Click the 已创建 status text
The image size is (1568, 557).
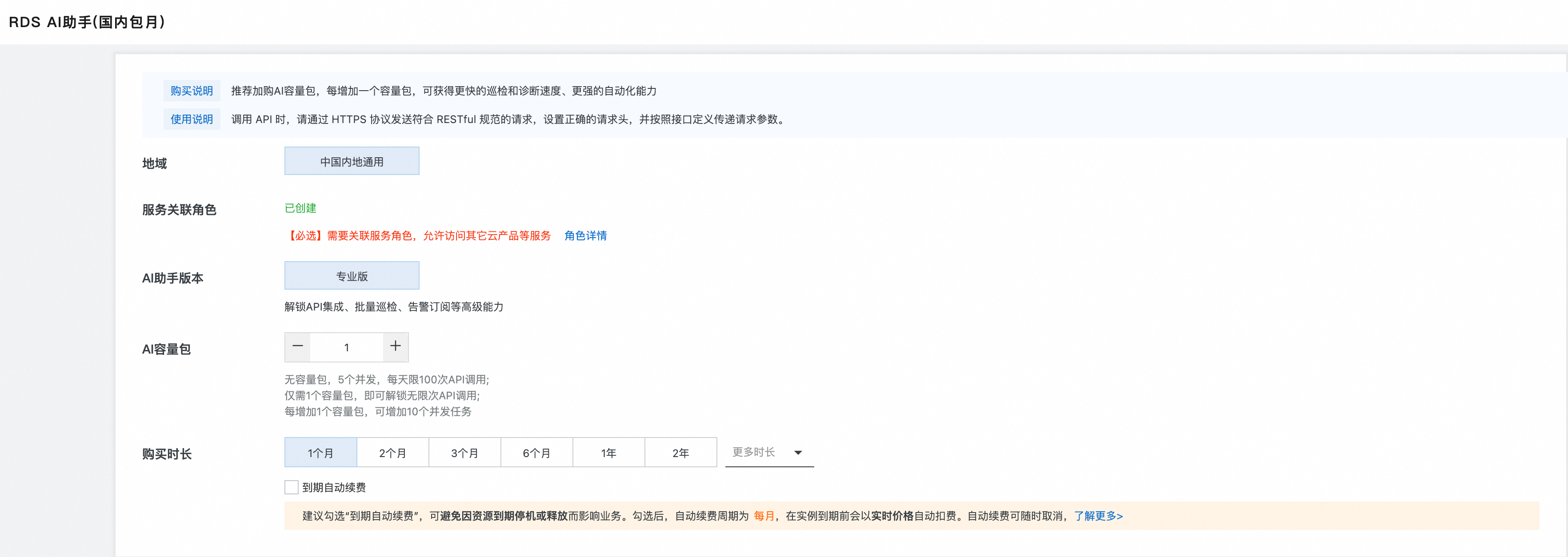pos(301,208)
